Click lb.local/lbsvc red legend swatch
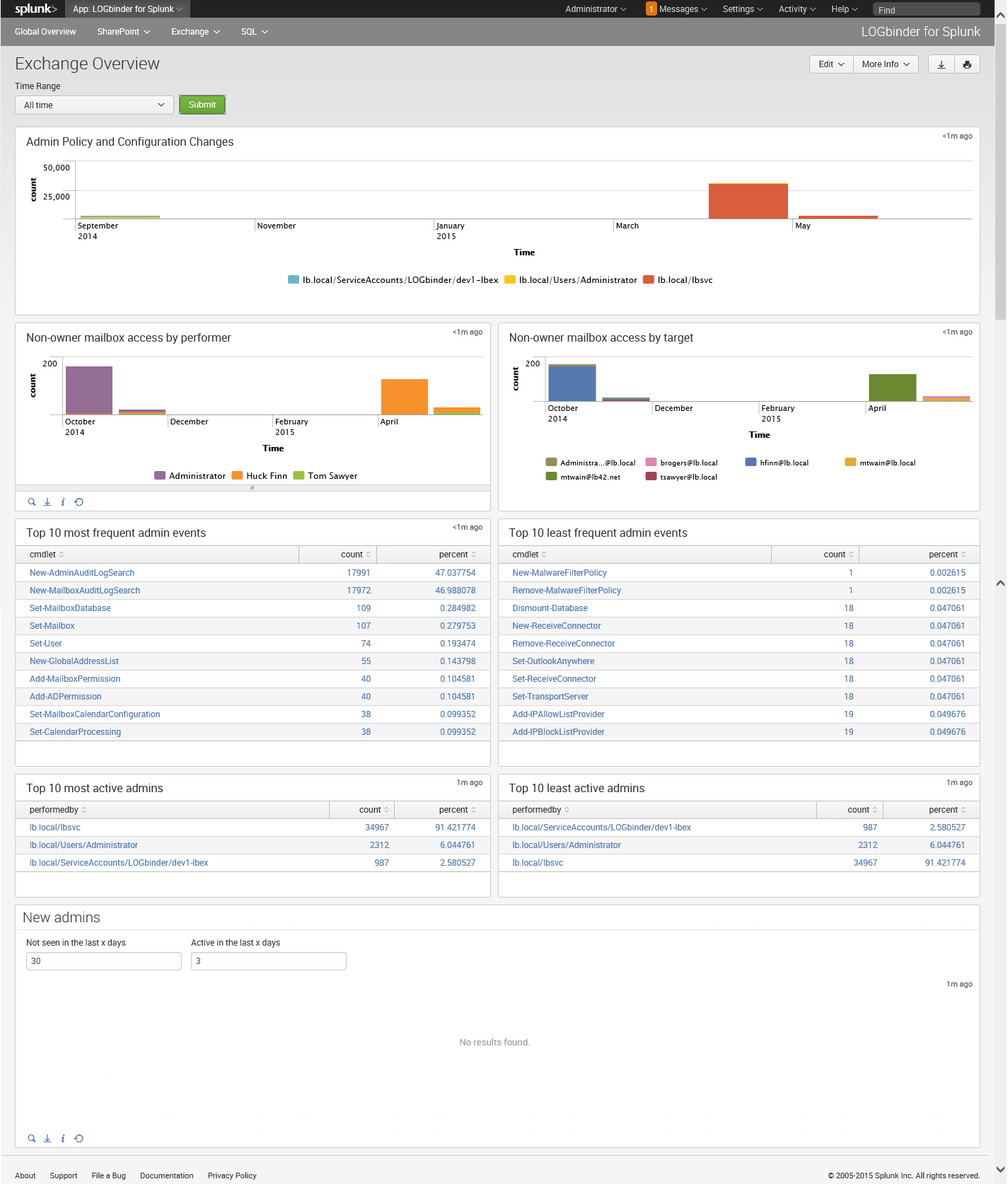Viewport: 1008px width, 1184px height. tap(649, 280)
